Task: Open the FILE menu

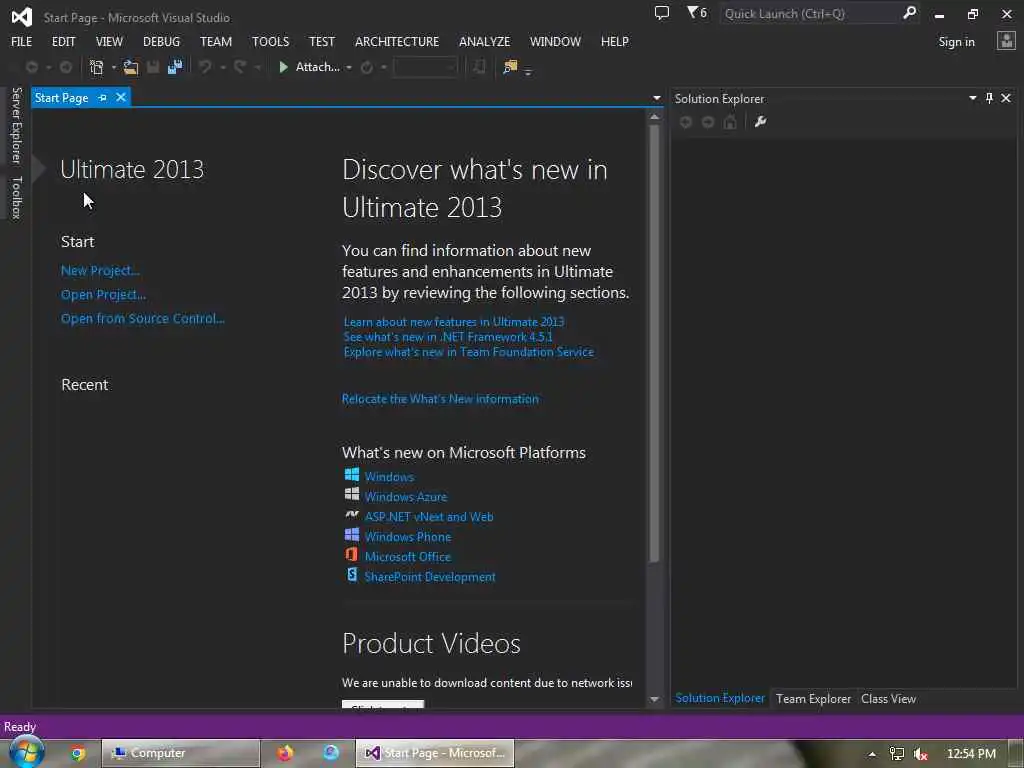Action: point(22,41)
